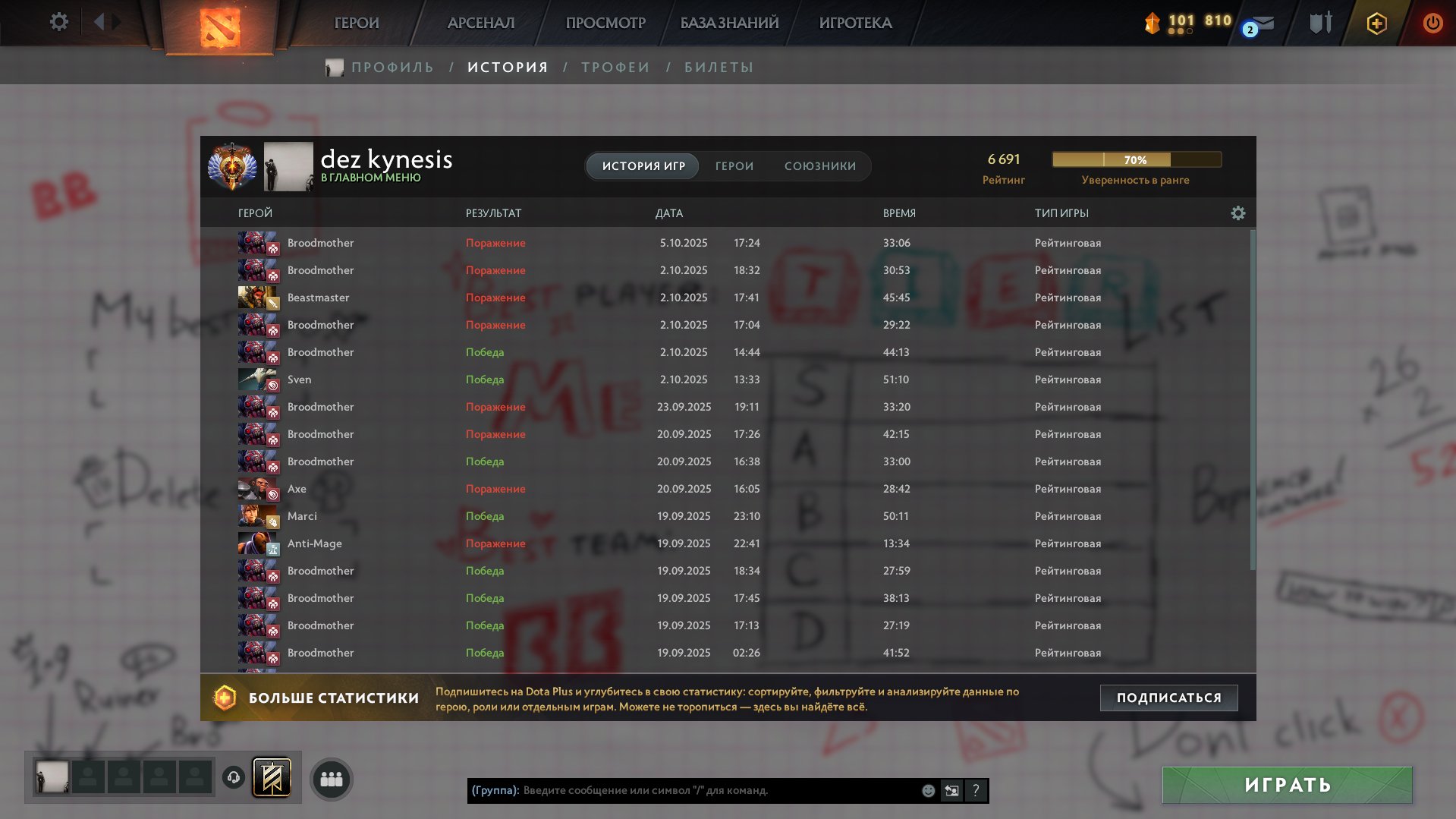
Task: Open the friends list icon near the chat
Action: 330,778
